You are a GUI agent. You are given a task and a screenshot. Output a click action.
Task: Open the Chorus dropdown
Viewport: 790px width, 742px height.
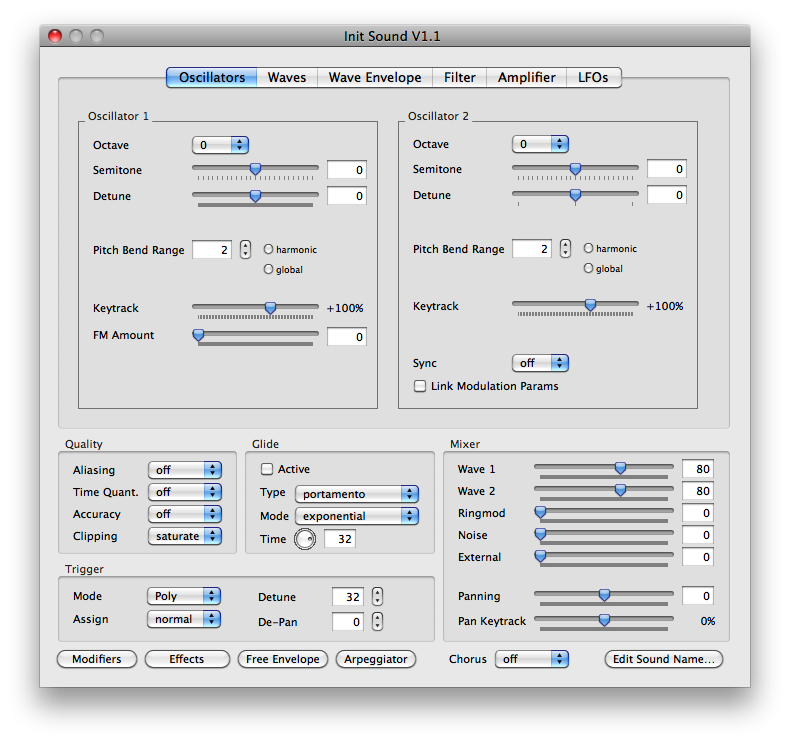pyautogui.click(x=532, y=659)
